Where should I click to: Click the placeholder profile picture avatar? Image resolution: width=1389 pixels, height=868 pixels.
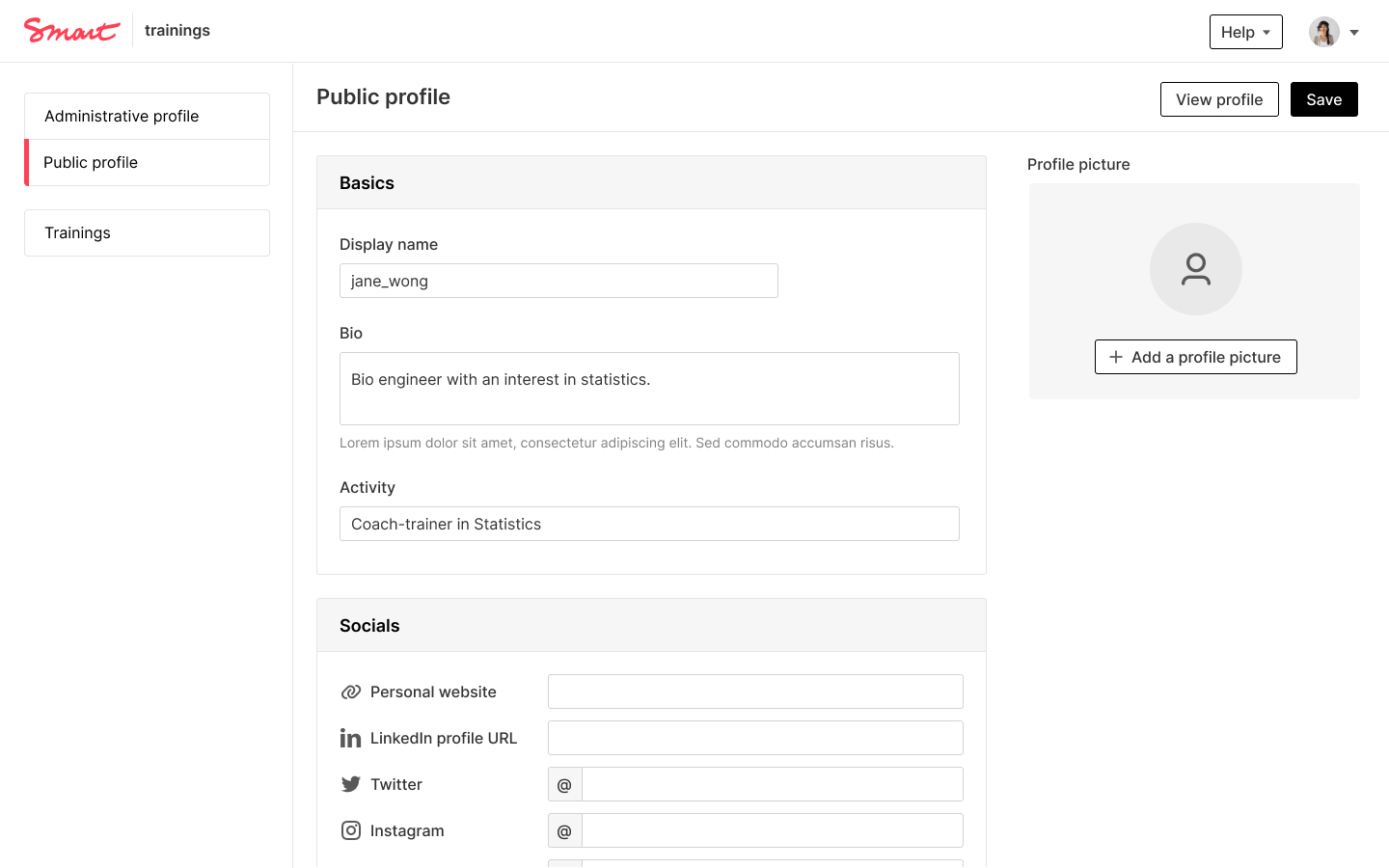point(1196,269)
